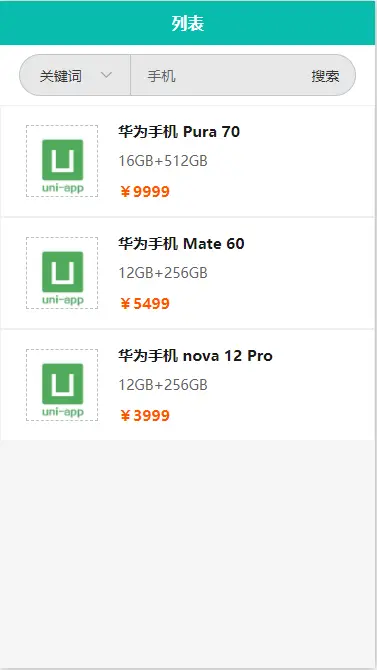
Task: Open the 华为手机 nova 12 Pro title
Action: [x=195, y=356]
